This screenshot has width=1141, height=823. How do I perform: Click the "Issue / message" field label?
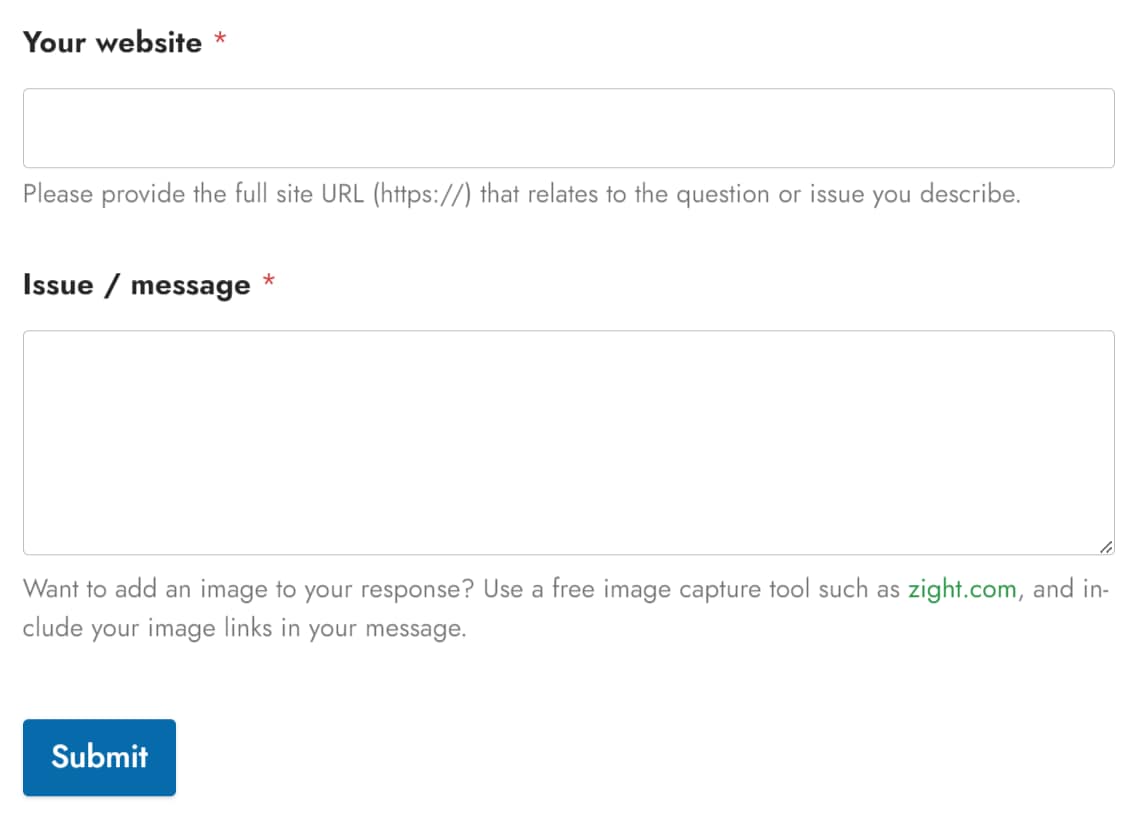click(x=136, y=285)
